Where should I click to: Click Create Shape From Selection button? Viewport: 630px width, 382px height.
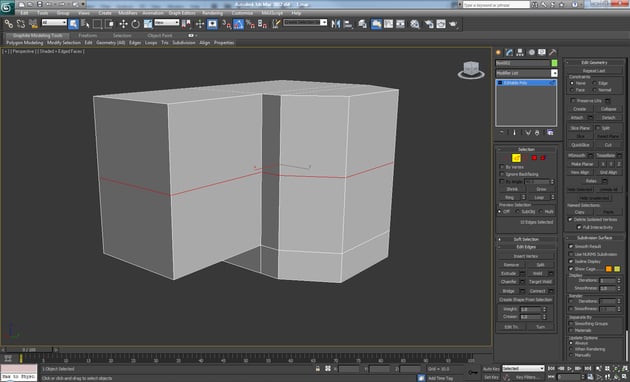[526, 300]
